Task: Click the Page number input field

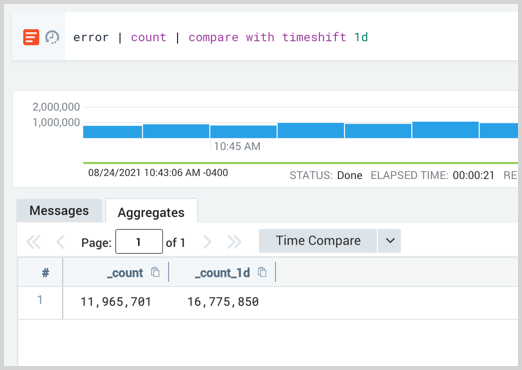Action: 139,242
